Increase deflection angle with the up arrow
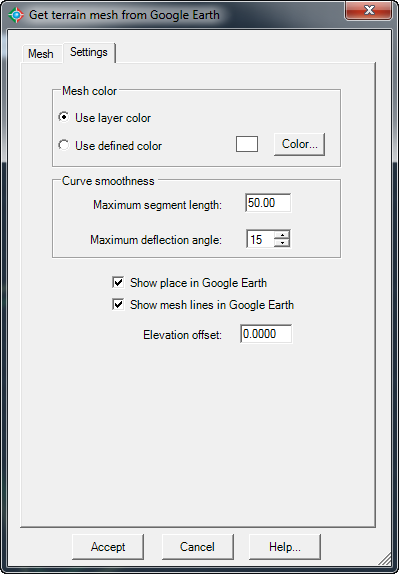Screen dimensions: 399x574 pyautogui.click(x=282, y=235)
